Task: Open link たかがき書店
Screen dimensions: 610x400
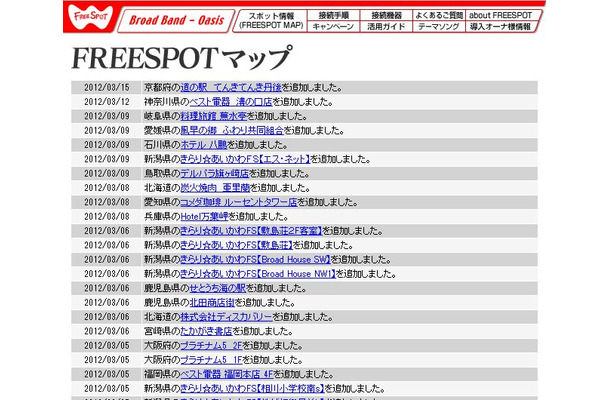Action: pos(206,332)
